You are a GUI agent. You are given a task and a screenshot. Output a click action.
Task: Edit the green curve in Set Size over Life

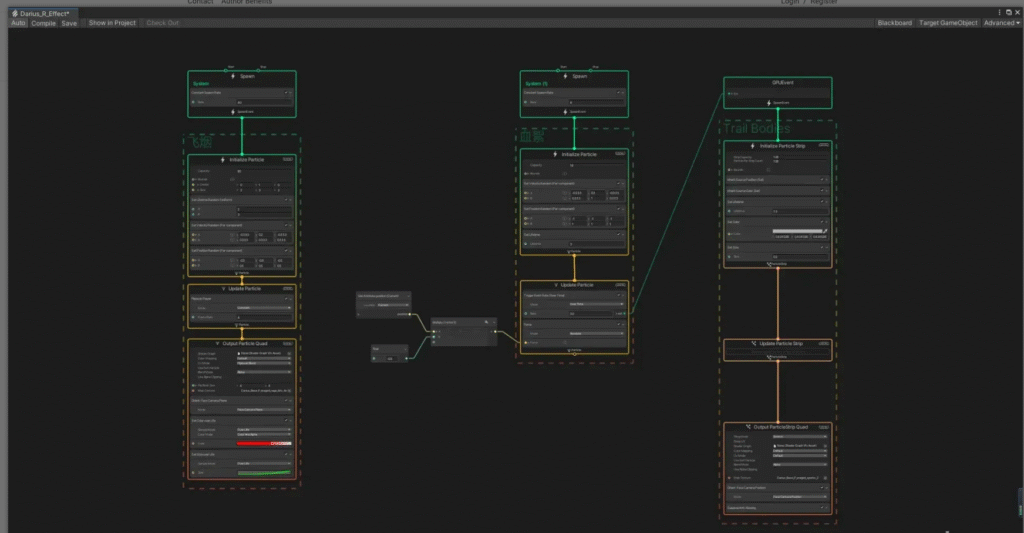264,472
